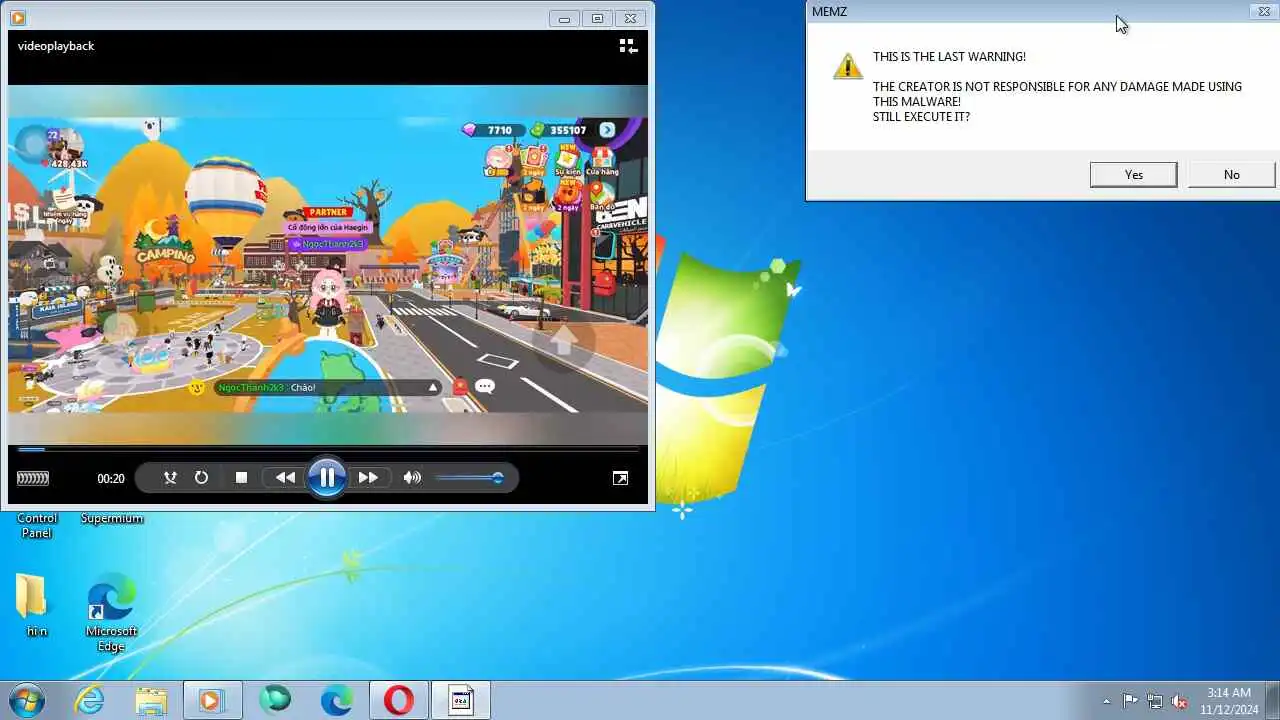The image size is (1280, 720).
Task: Click the yellow warning triangle in MEMZ dialog
Action: click(x=847, y=66)
